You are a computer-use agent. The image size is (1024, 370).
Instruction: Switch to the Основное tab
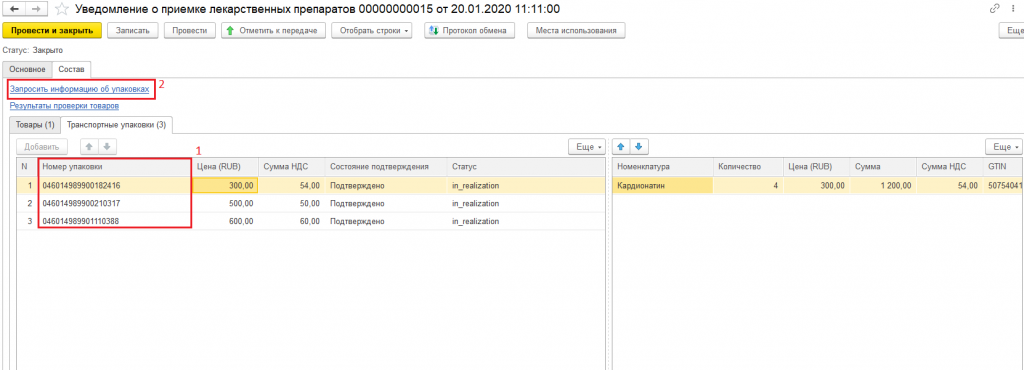coord(27,69)
